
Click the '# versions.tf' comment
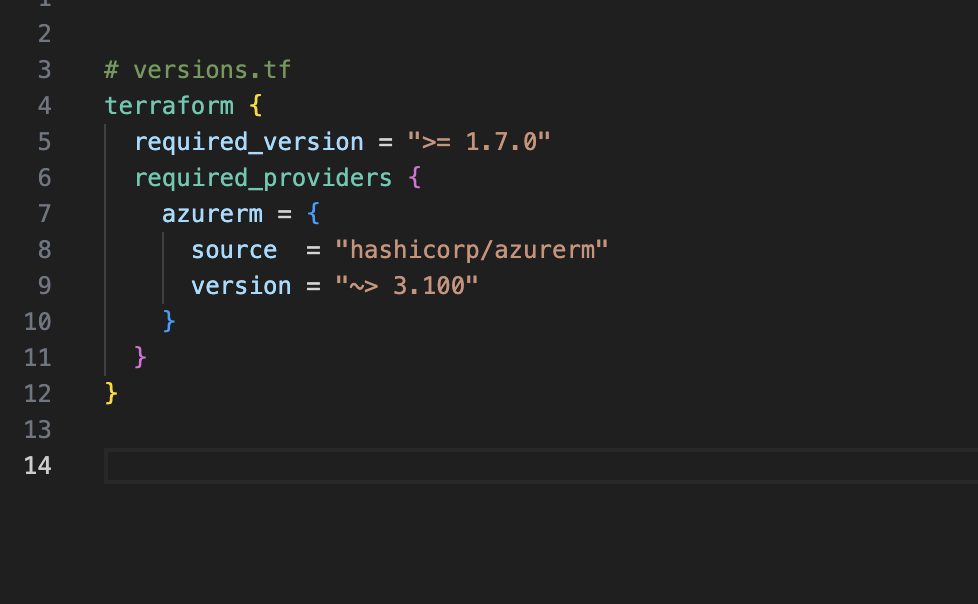point(197,70)
